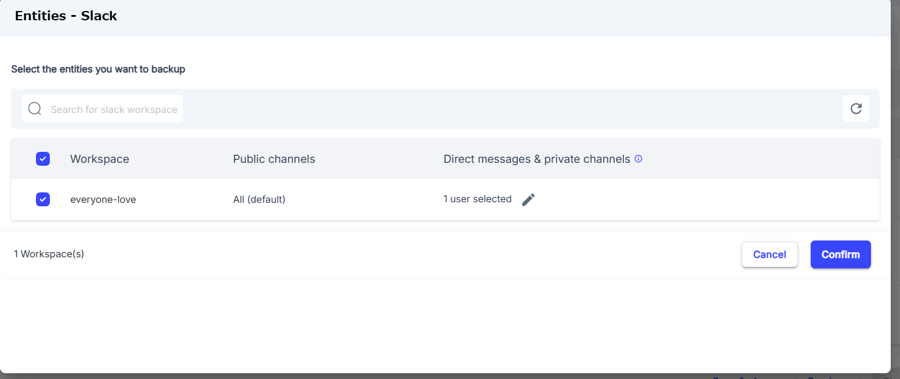Click the Workspace column header
This screenshot has height=379, width=900.
point(99,159)
